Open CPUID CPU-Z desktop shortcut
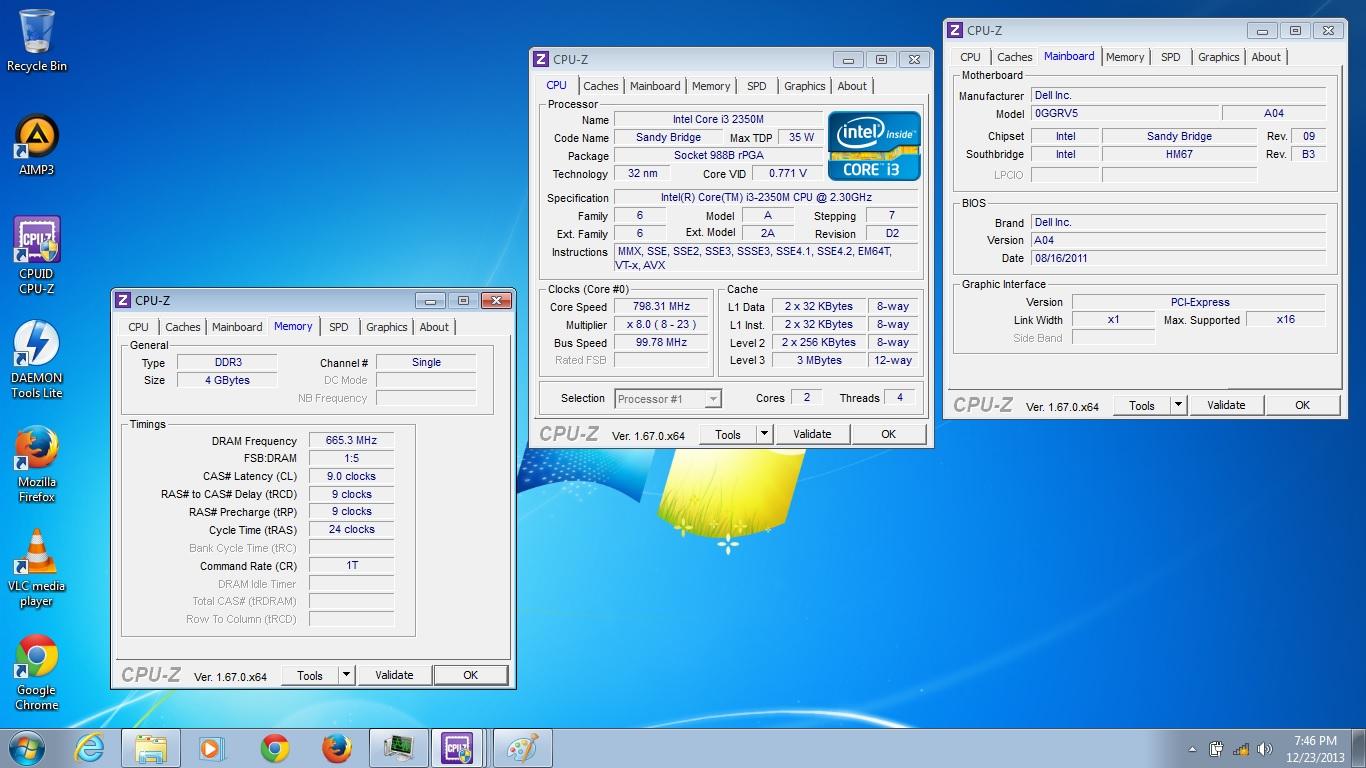1366x768 pixels. pyautogui.click(x=37, y=256)
